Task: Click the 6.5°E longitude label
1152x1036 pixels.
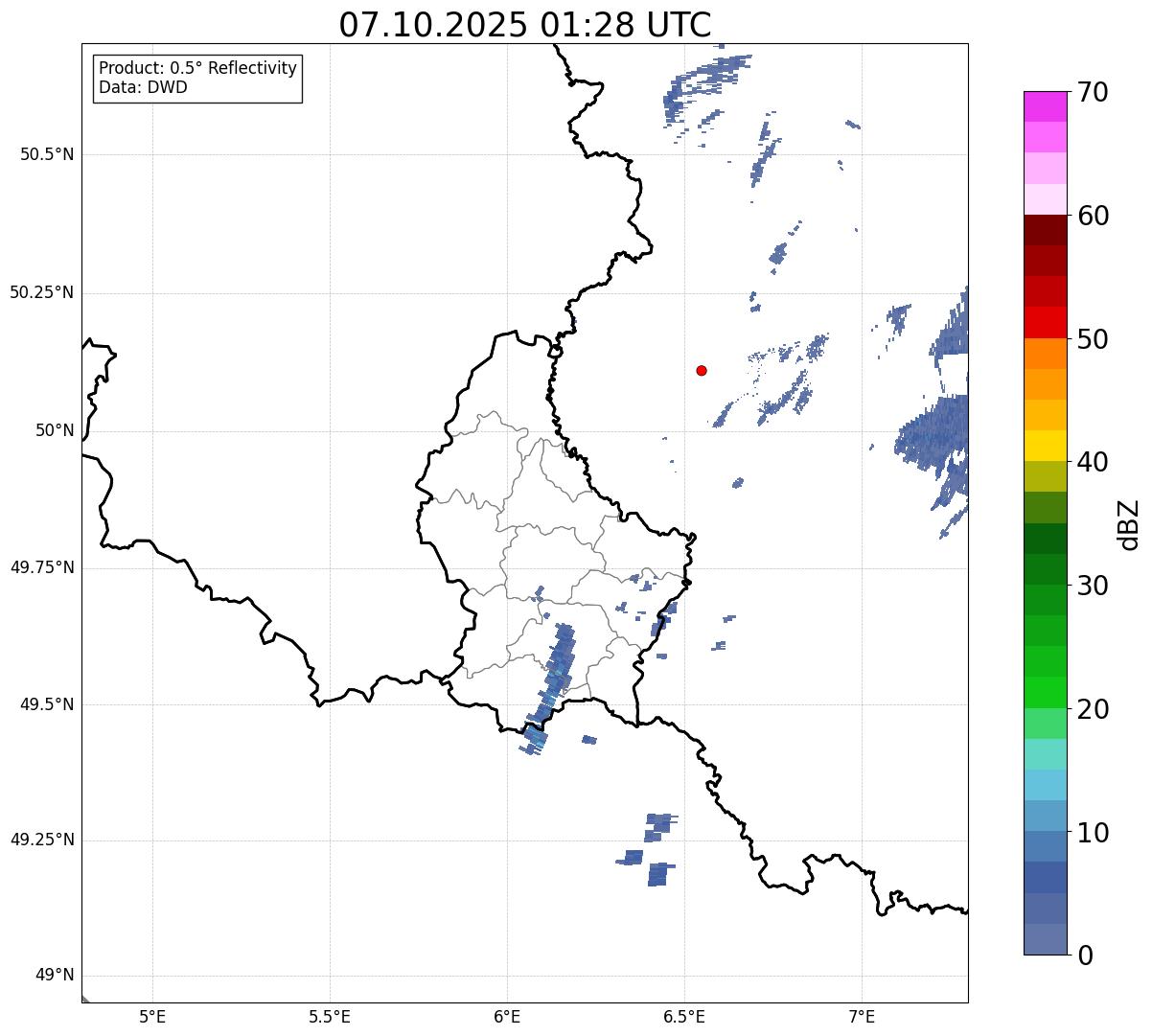Action: (684, 1017)
